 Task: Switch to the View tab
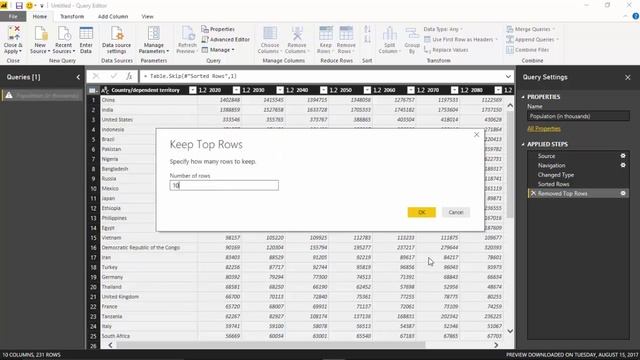pyautogui.click(x=147, y=16)
